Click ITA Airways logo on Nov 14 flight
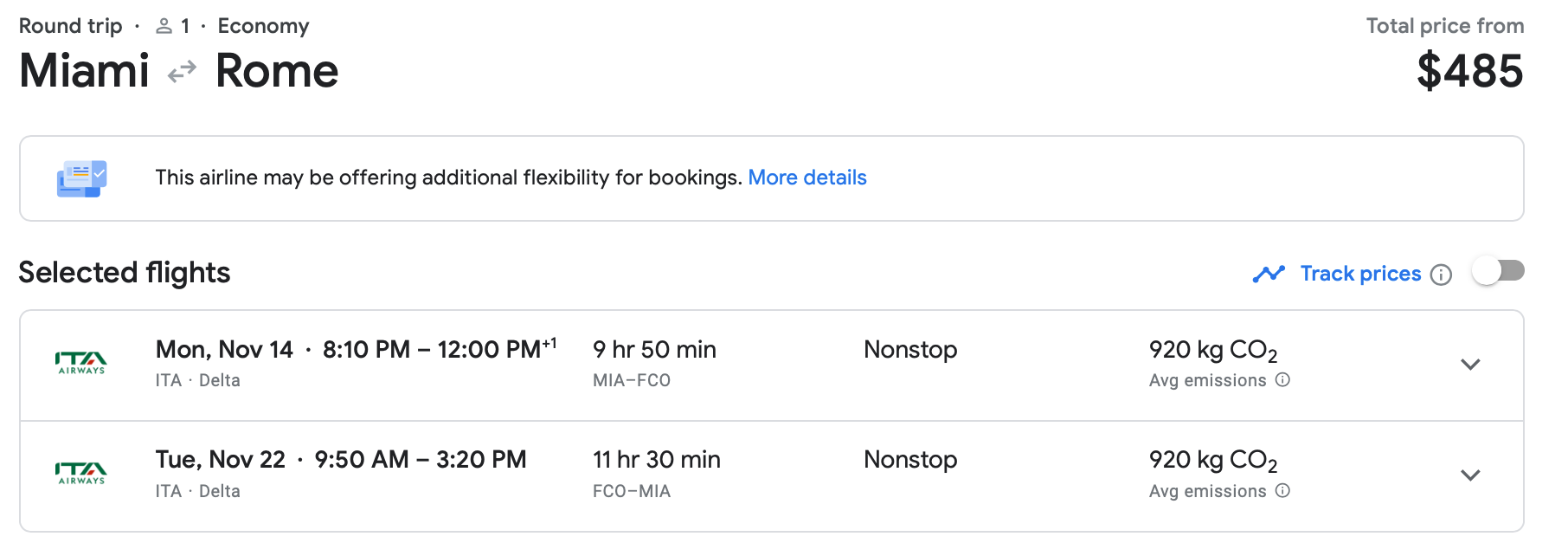Viewport: 1568px width, 556px height. pos(81,363)
